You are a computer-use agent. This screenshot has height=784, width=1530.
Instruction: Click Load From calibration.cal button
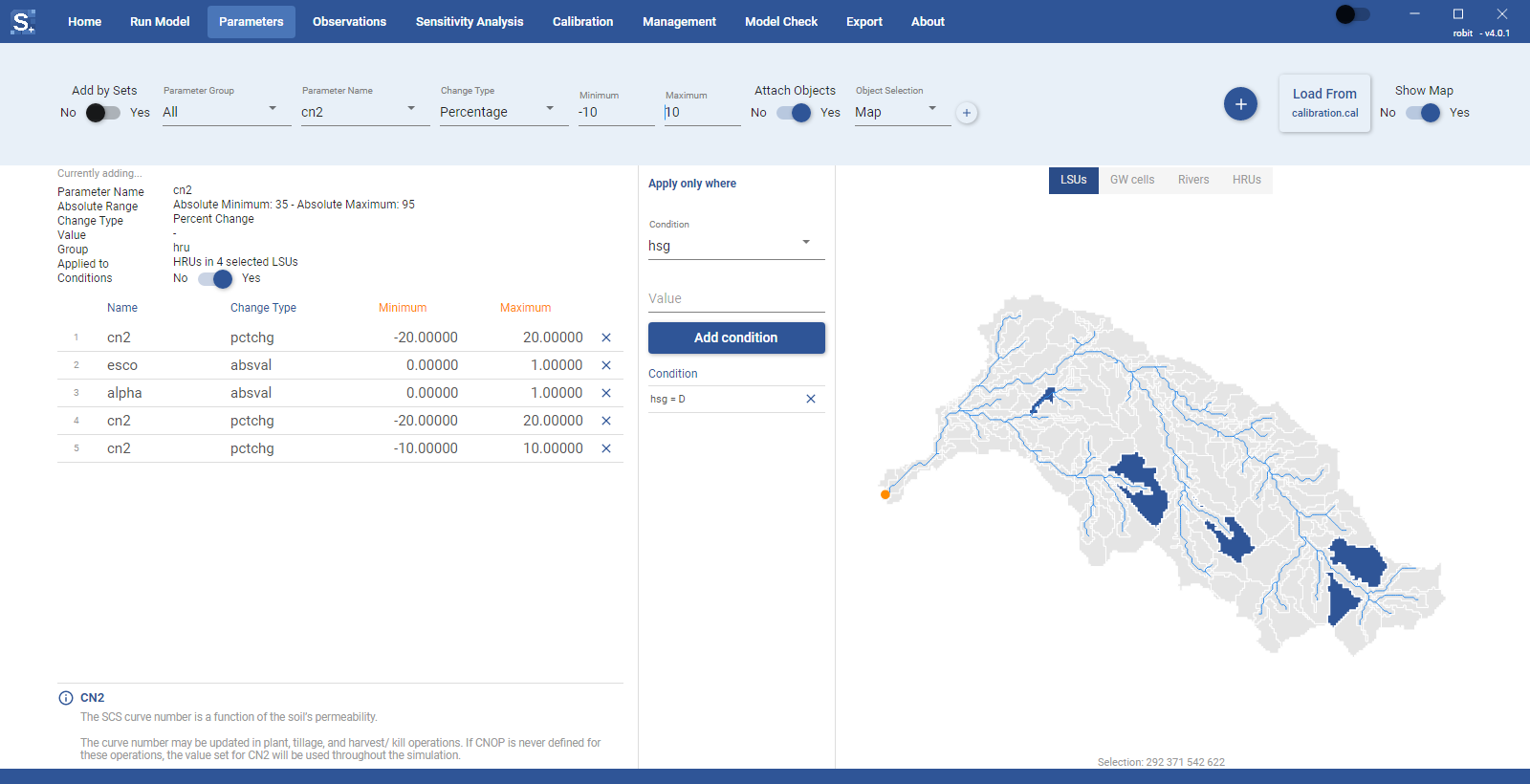[1324, 103]
